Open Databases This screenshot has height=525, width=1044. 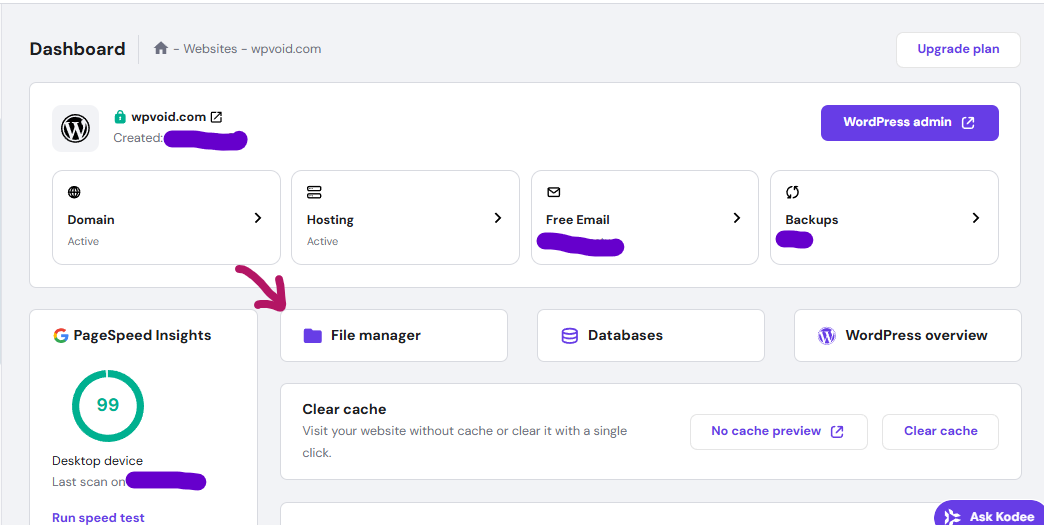[651, 335]
